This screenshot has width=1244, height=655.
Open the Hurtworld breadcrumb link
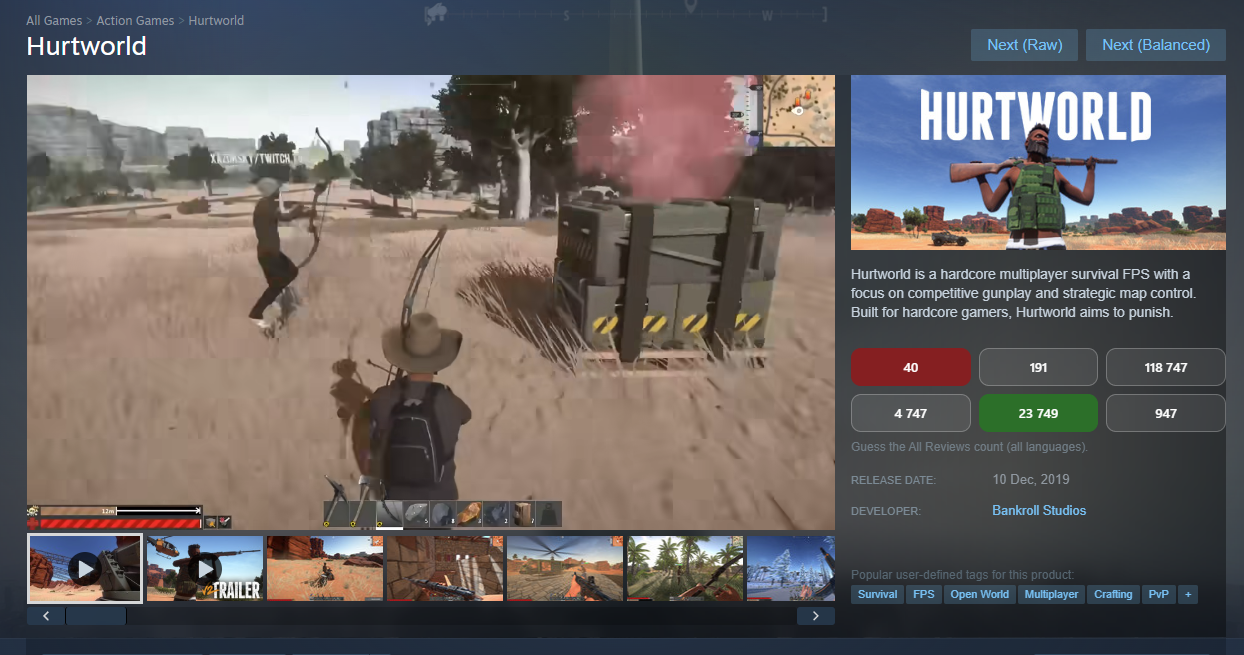click(x=216, y=20)
